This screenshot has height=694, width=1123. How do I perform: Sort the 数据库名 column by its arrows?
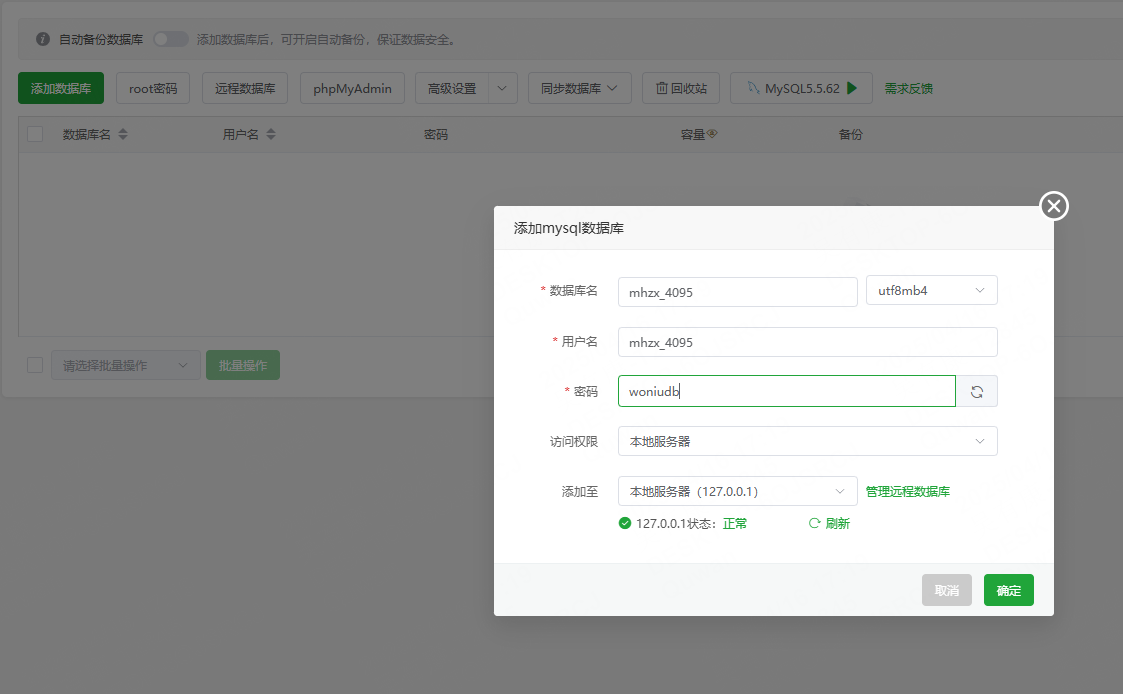(x=121, y=134)
